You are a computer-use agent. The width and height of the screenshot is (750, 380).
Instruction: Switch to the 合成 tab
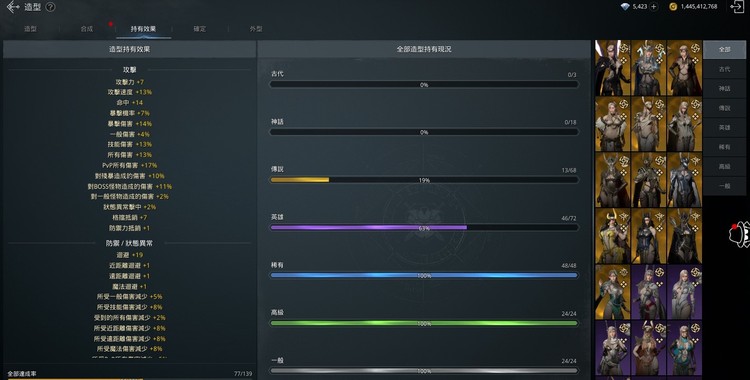click(87, 29)
